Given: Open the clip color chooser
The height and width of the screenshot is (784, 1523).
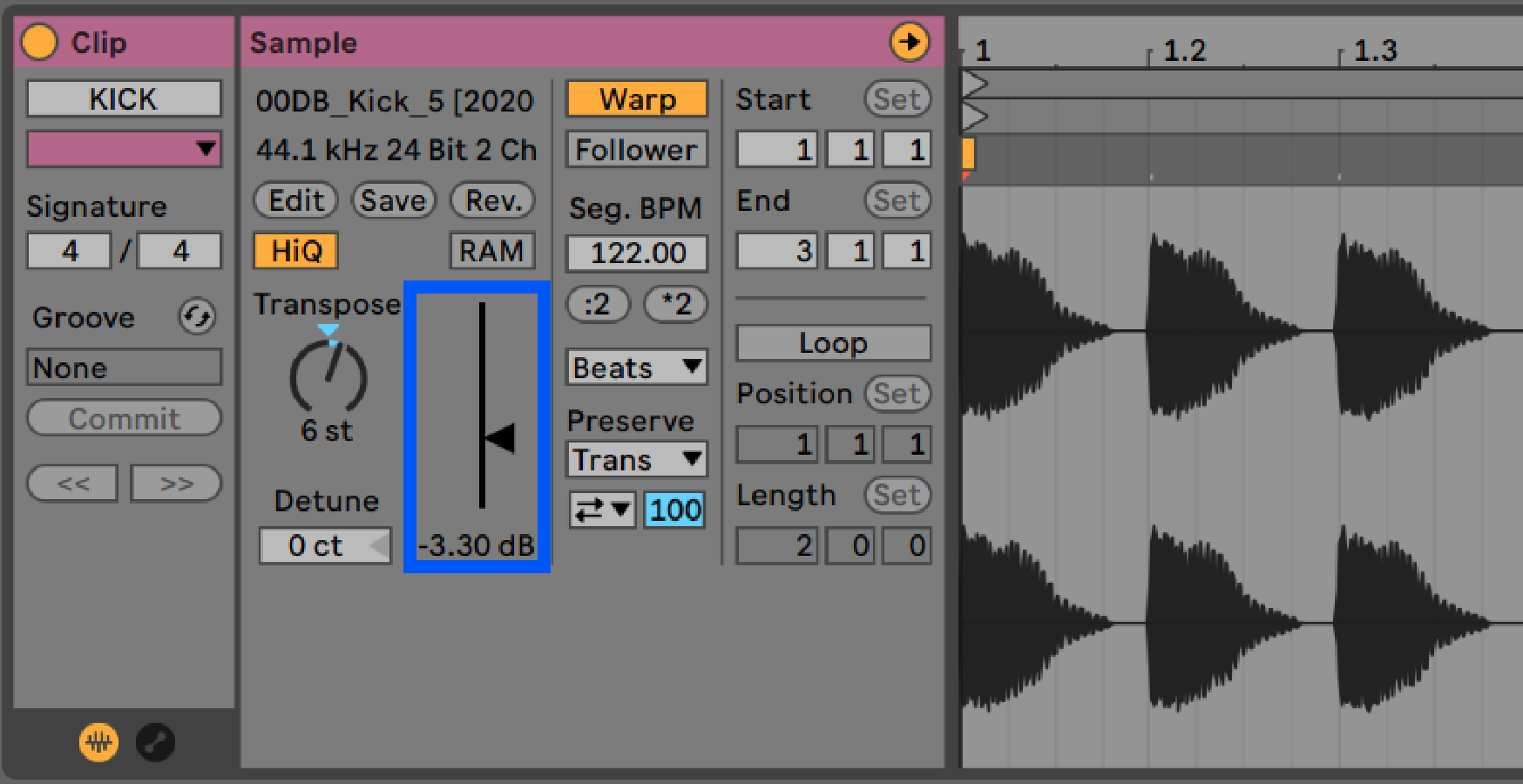Looking at the screenshot, I should [123, 149].
